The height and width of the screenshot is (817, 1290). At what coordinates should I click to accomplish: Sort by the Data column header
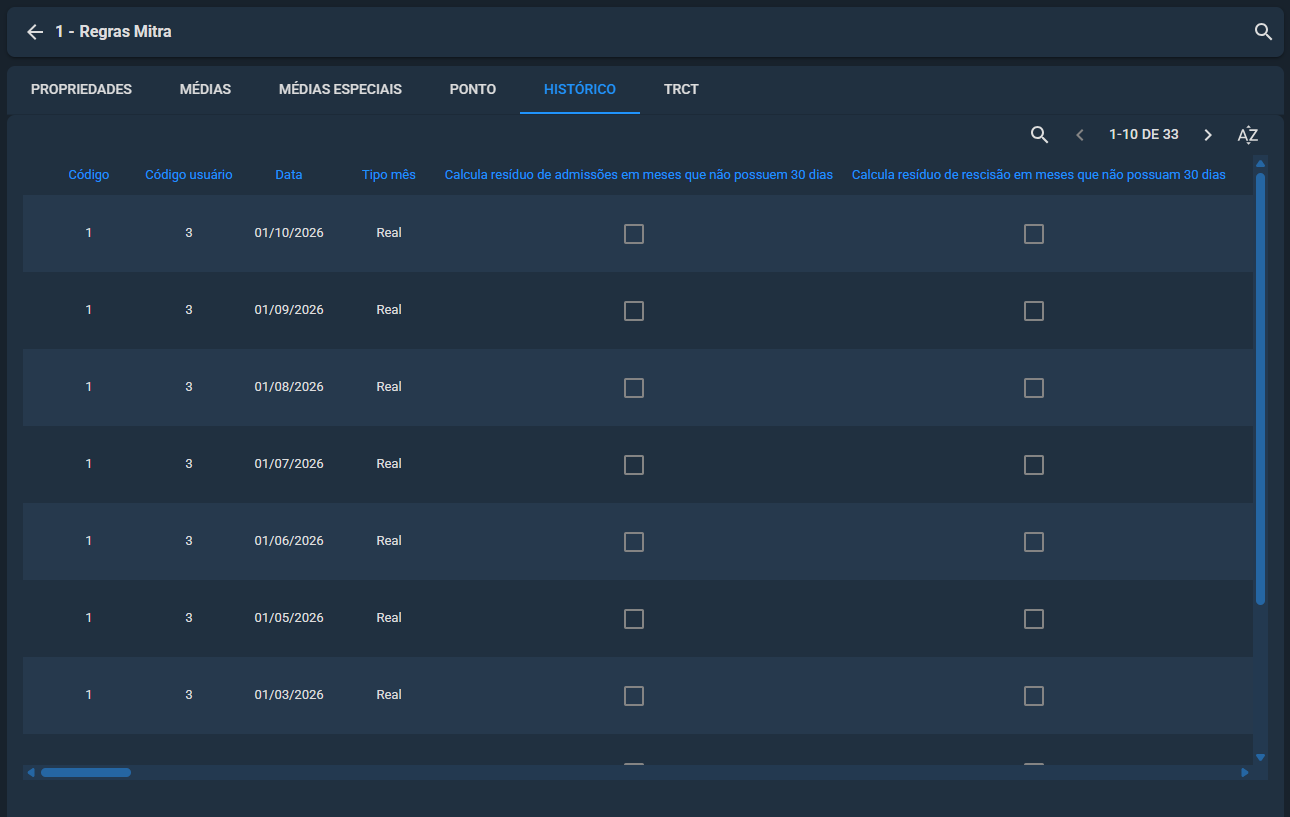pyautogui.click(x=289, y=175)
